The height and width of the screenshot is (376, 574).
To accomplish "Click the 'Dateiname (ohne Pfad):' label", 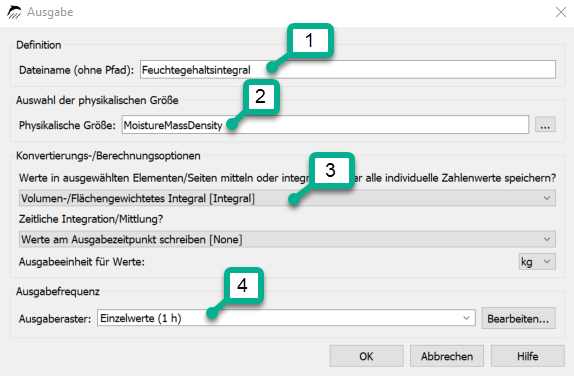I will point(77,70).
